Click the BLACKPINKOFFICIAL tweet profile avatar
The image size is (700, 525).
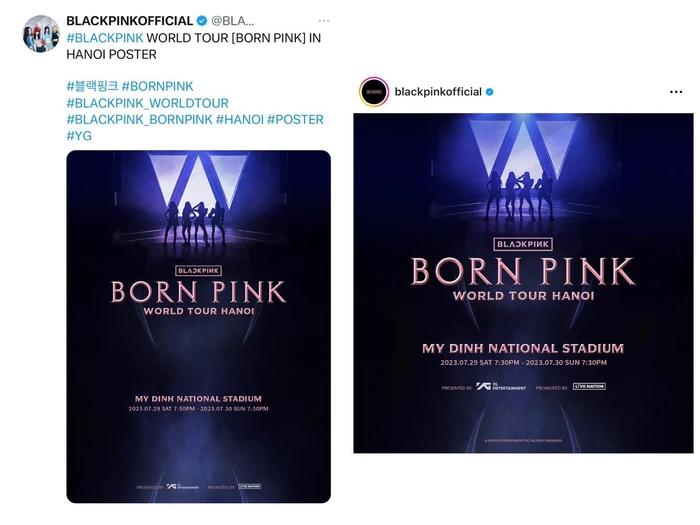(x=41, y=33)
